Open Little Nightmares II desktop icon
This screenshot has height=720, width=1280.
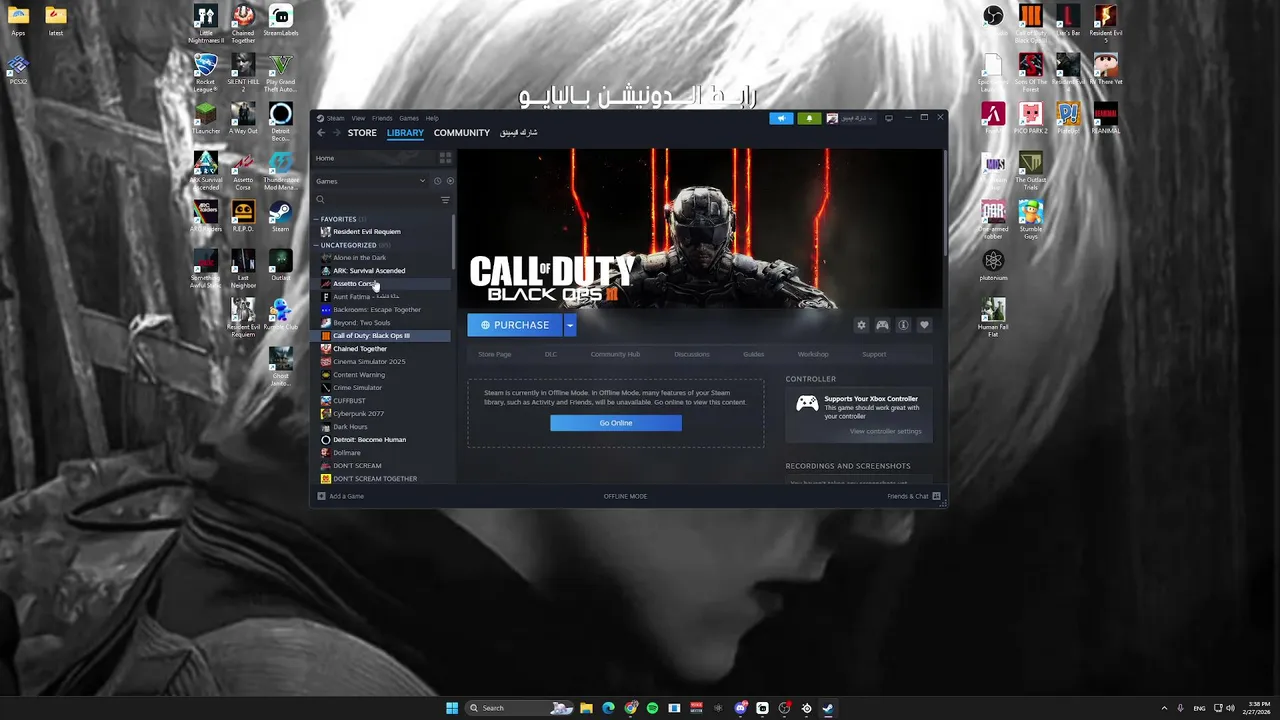point(205,24)
